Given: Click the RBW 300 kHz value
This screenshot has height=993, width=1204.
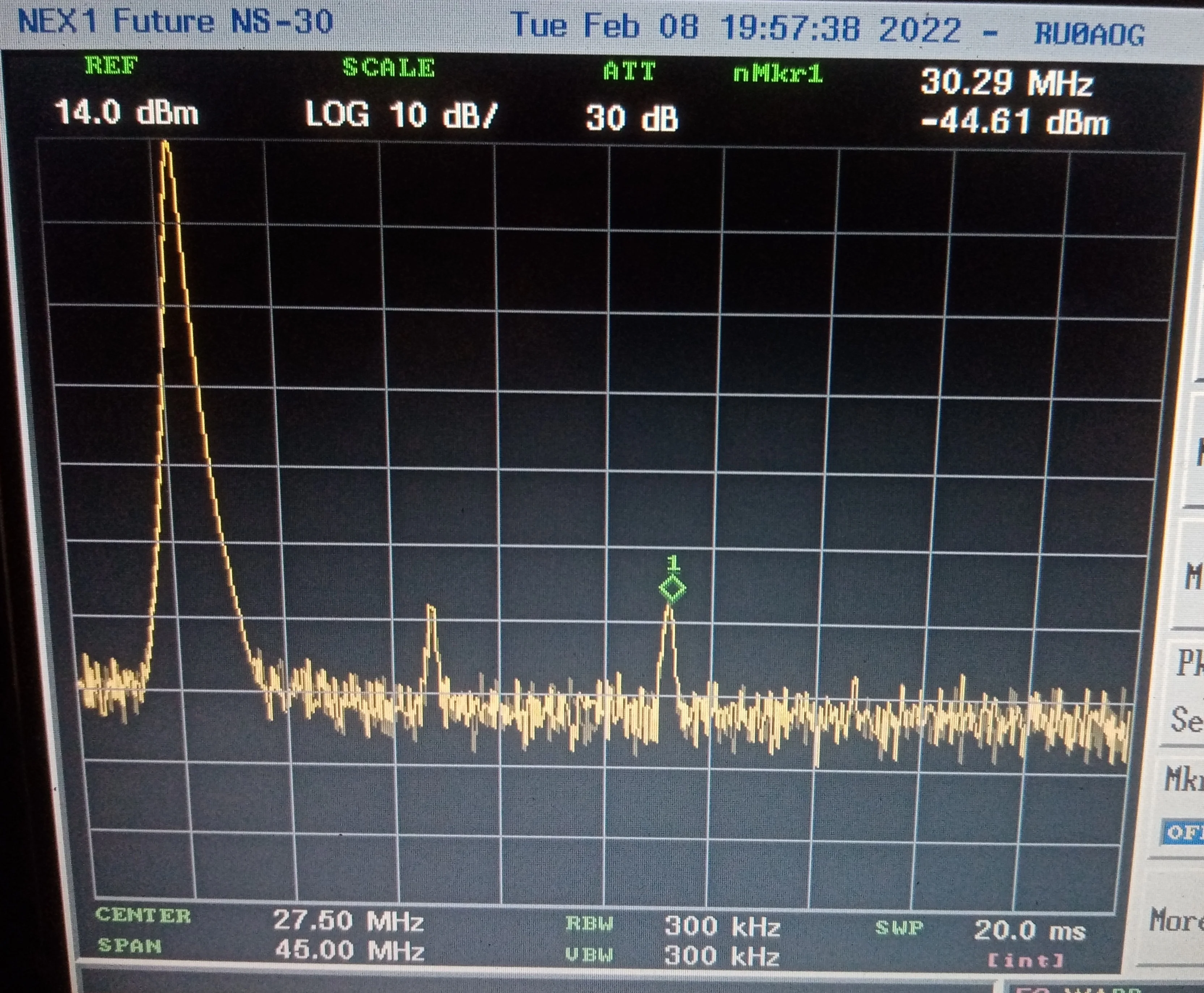Looking at the screenshot, I should (722, 926).
